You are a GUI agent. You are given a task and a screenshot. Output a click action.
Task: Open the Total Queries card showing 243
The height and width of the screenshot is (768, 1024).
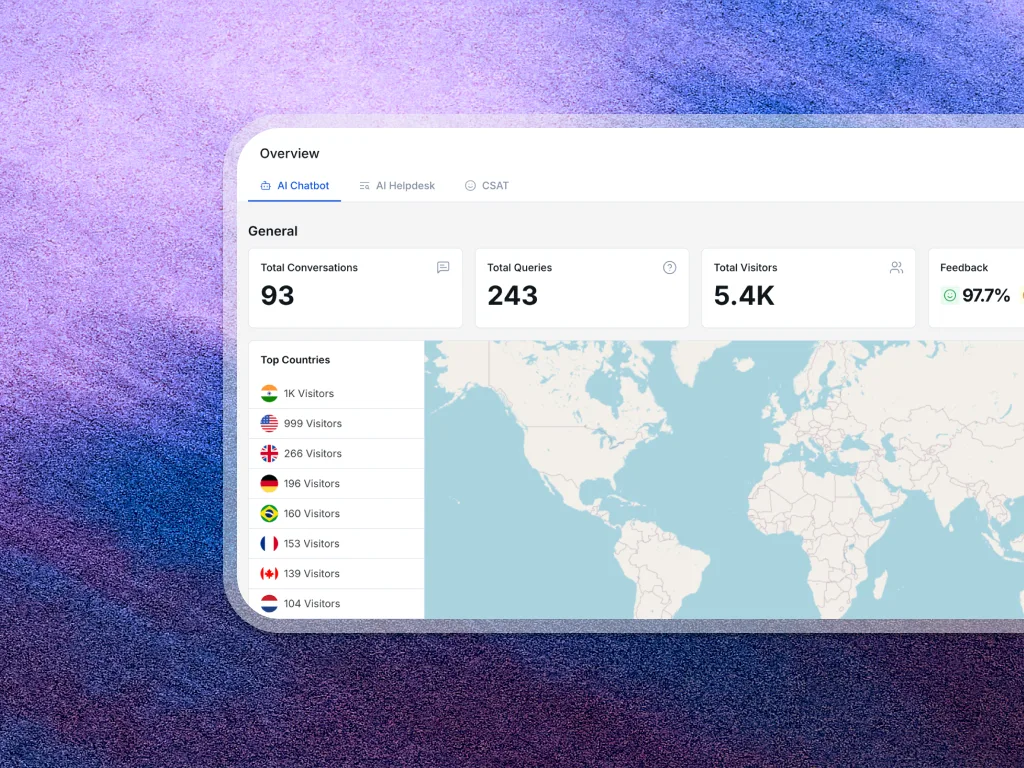point(581,288)
